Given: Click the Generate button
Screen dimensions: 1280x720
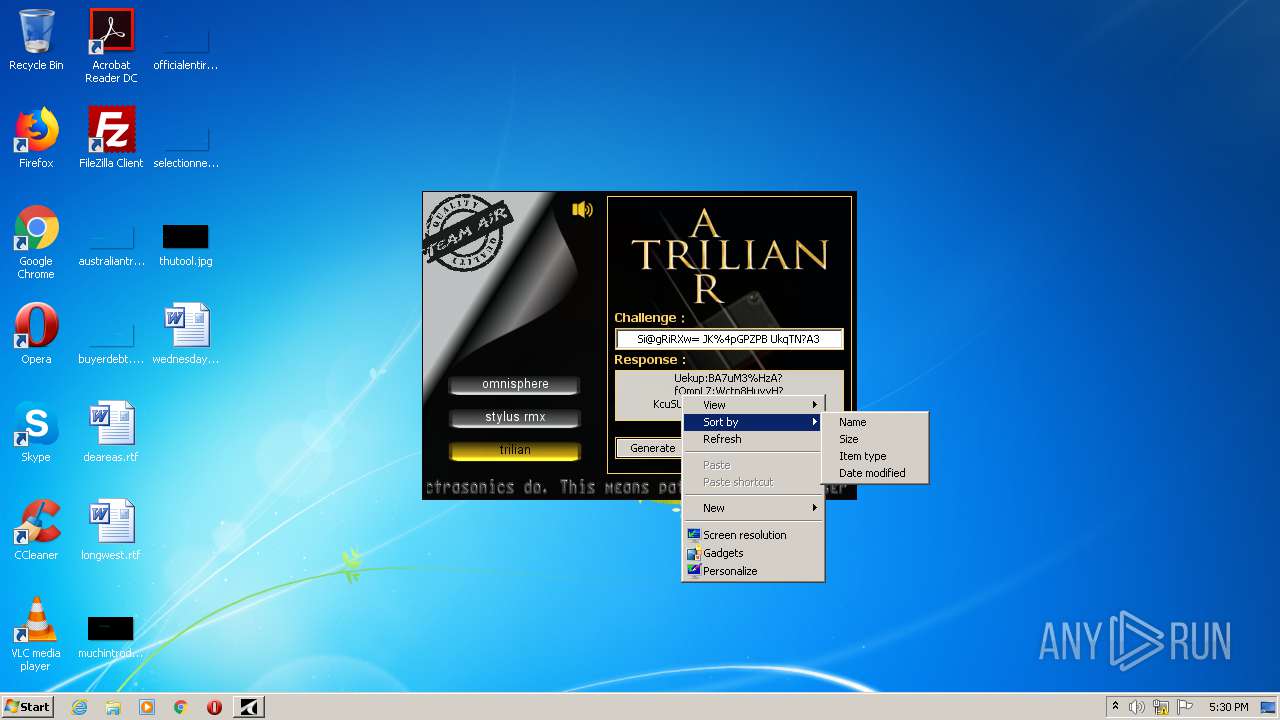Looking at the screenshot, I should (x=652, y=448).
